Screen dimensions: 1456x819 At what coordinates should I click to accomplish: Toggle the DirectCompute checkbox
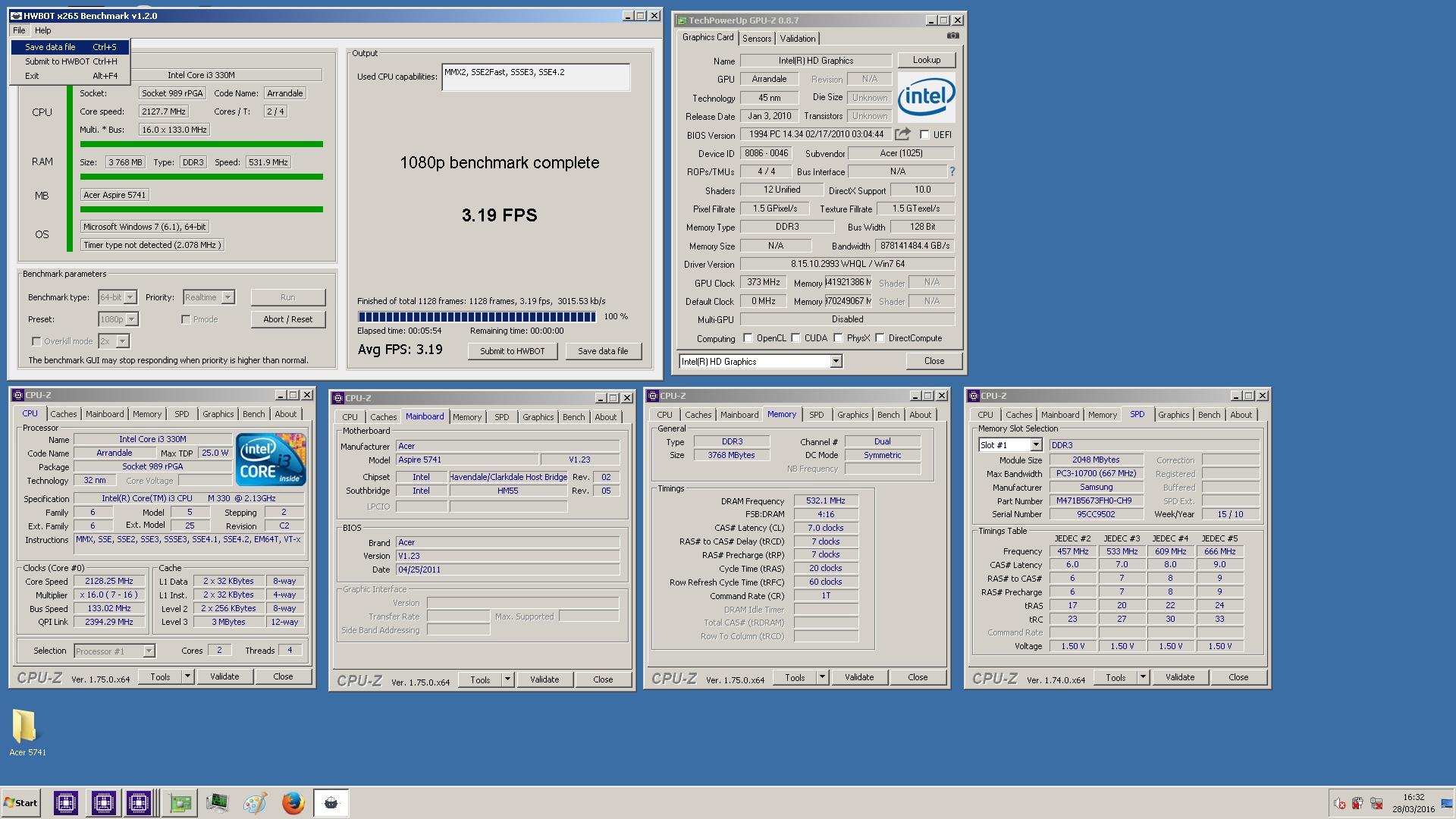click(x=880, y=338)
